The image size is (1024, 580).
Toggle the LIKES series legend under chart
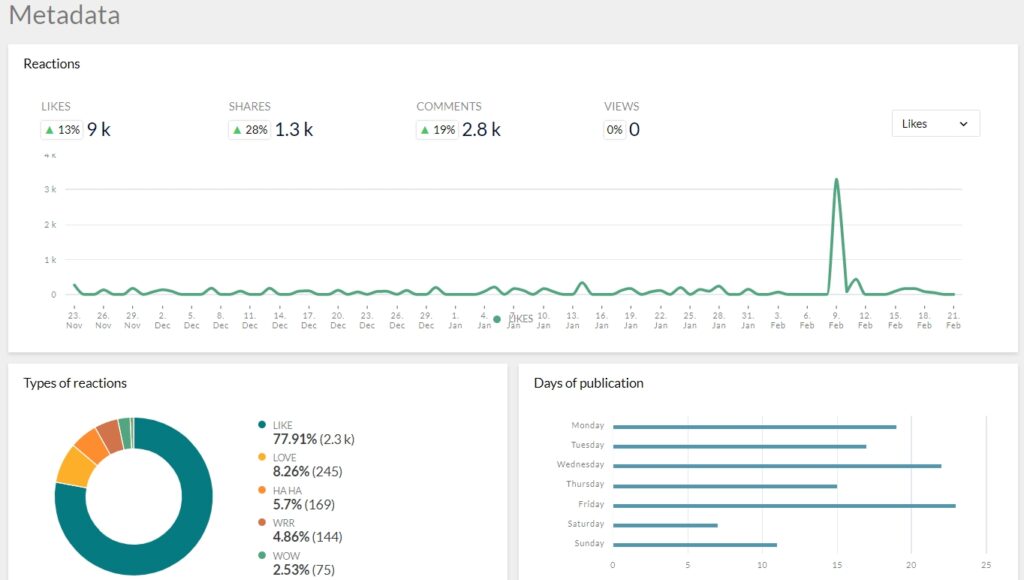click(513, 319)
